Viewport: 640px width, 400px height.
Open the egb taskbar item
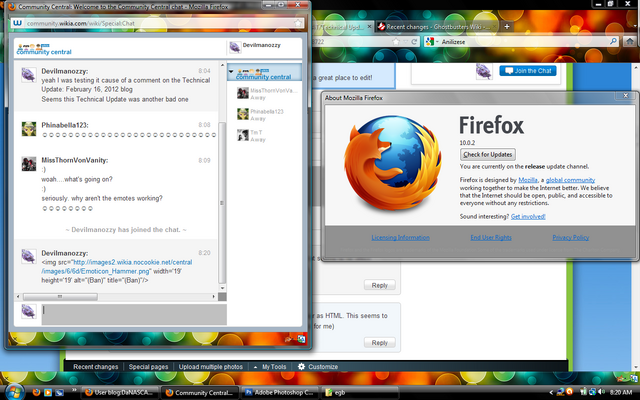click(x=360, y=393)
